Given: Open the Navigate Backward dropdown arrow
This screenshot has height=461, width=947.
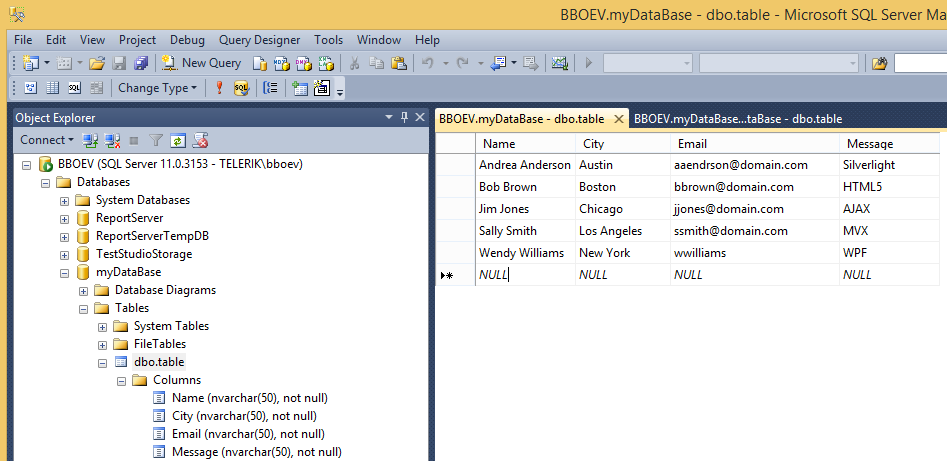Looking at the screenshot, I should (x=513, y=63).
